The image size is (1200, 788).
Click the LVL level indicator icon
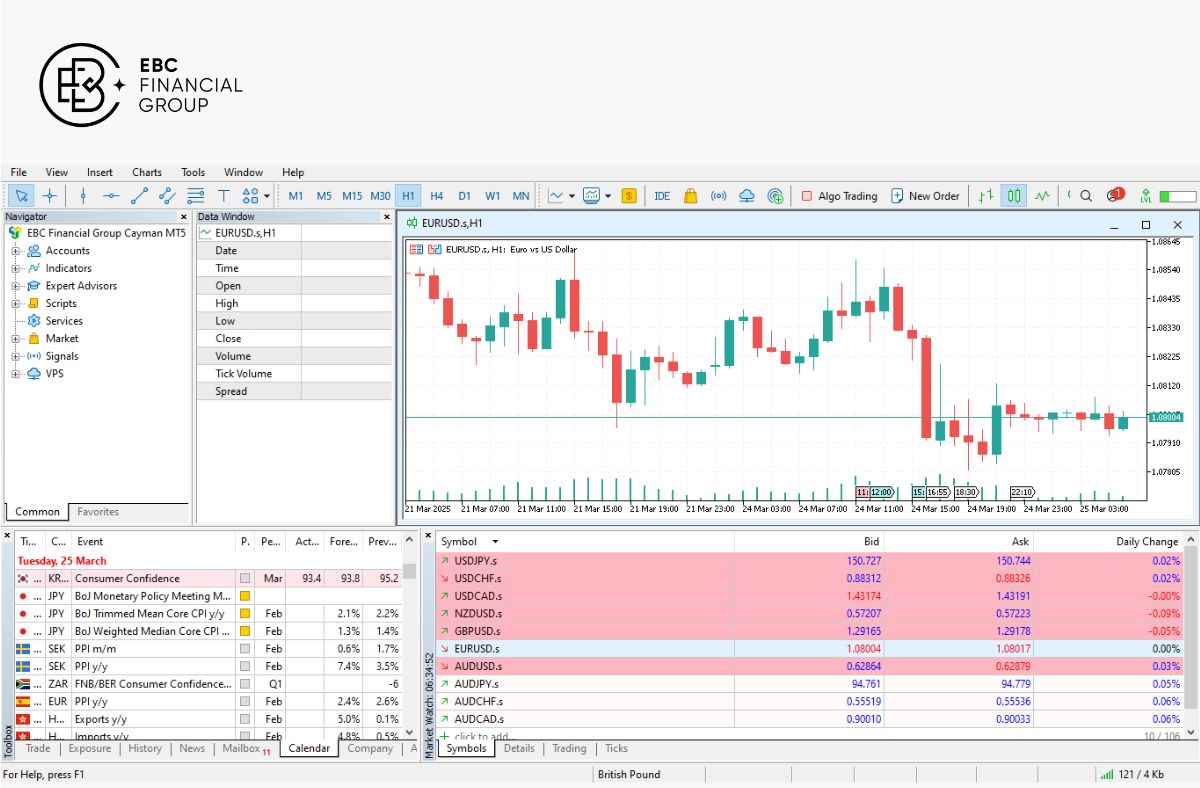pos(1146,196)
